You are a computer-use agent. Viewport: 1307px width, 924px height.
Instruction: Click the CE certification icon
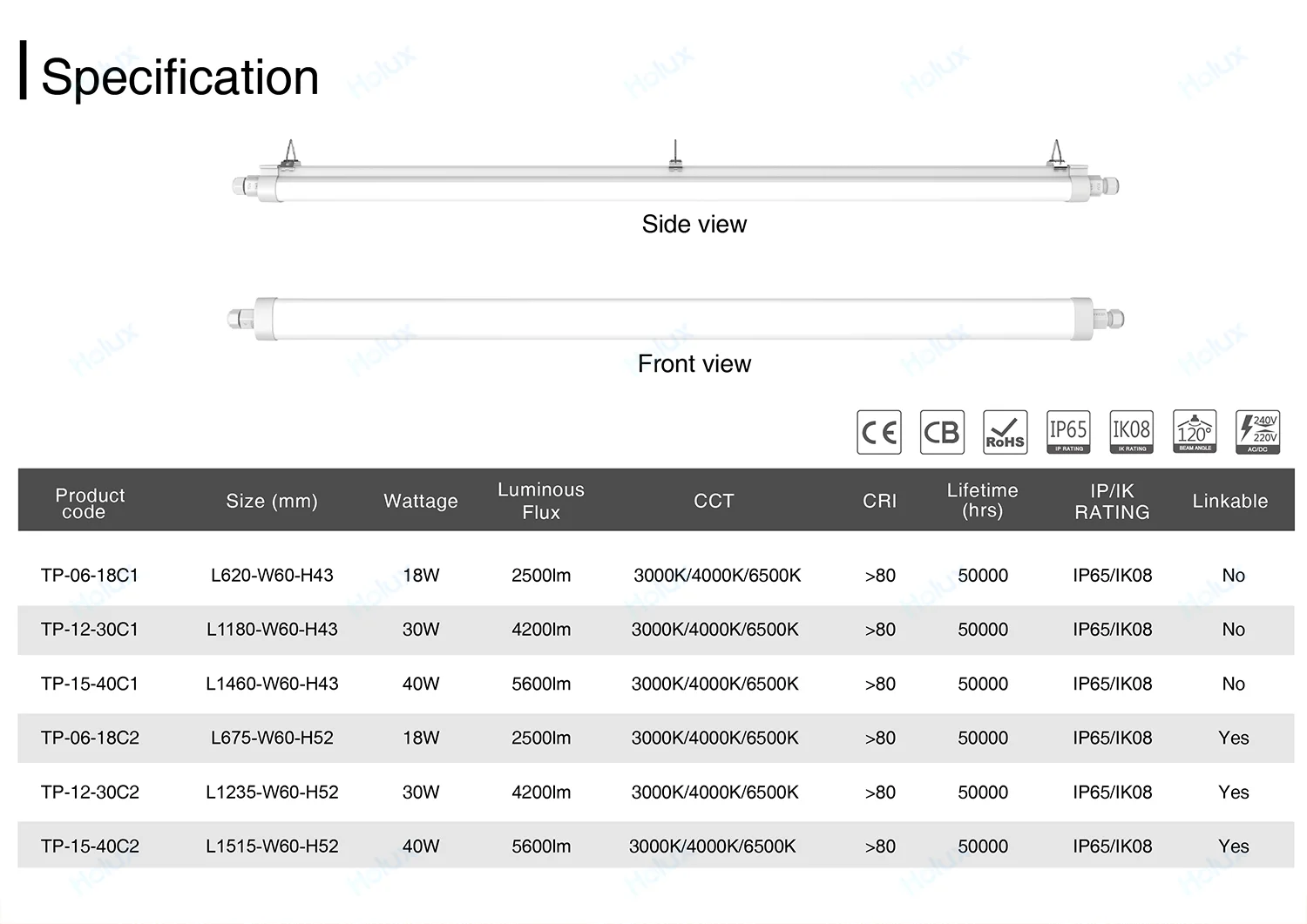click(879, 432)
